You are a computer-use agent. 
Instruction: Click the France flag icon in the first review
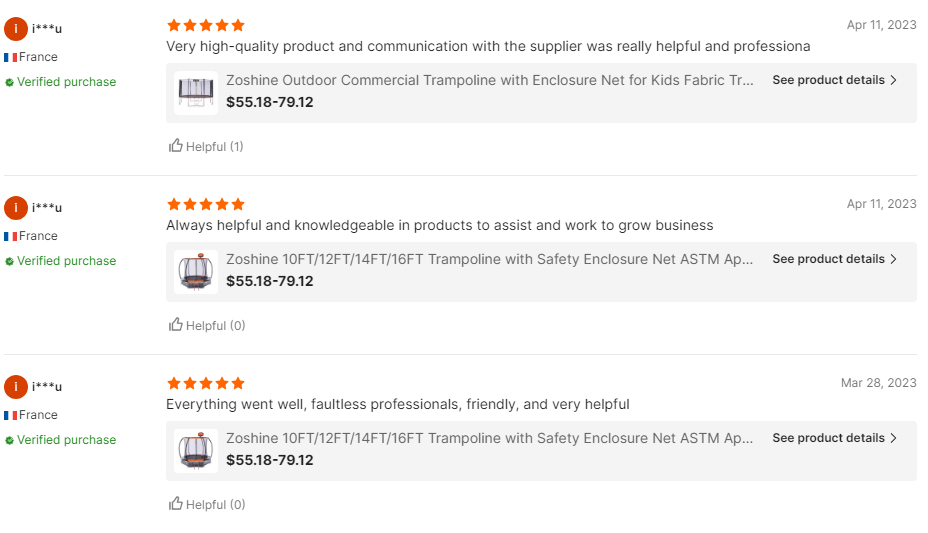[x=10, y=58]
